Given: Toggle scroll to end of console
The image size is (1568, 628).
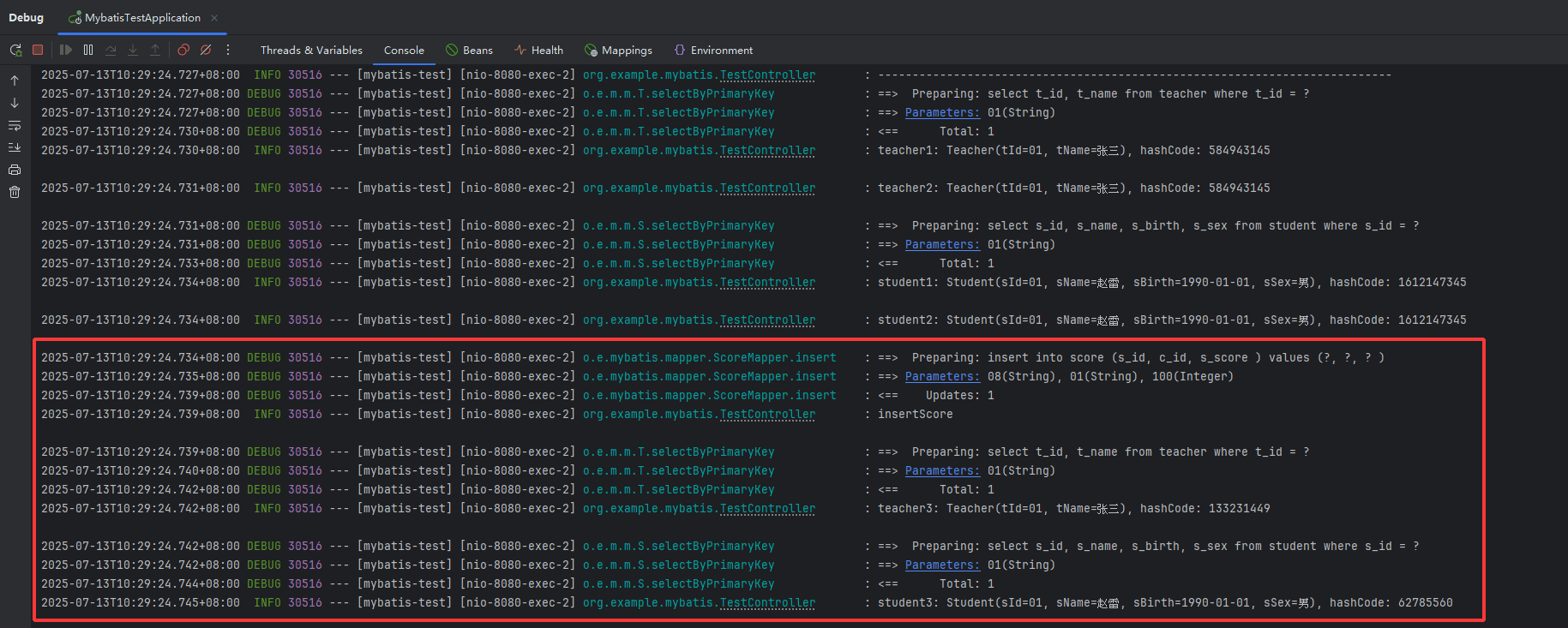Looking at the screenshot, I should click(x=15, y=147).
